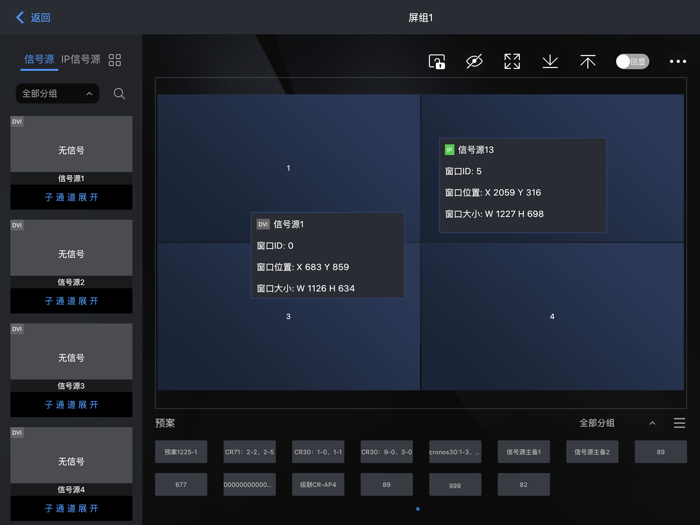The height and width of the screenshot is (525, 700).
Task: Click the 预案 section label
Action: pyautogui.click(x=165, y=423)
